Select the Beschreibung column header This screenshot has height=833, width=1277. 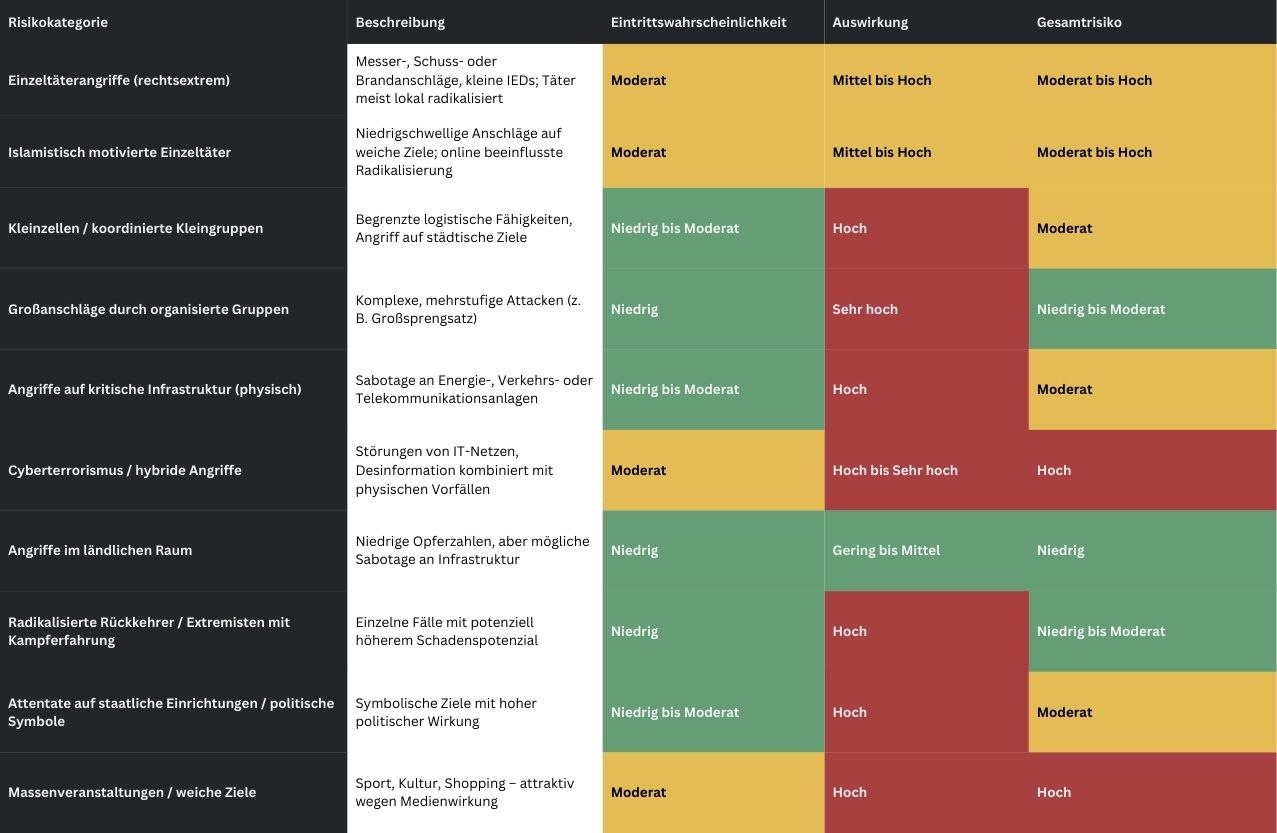400,22
